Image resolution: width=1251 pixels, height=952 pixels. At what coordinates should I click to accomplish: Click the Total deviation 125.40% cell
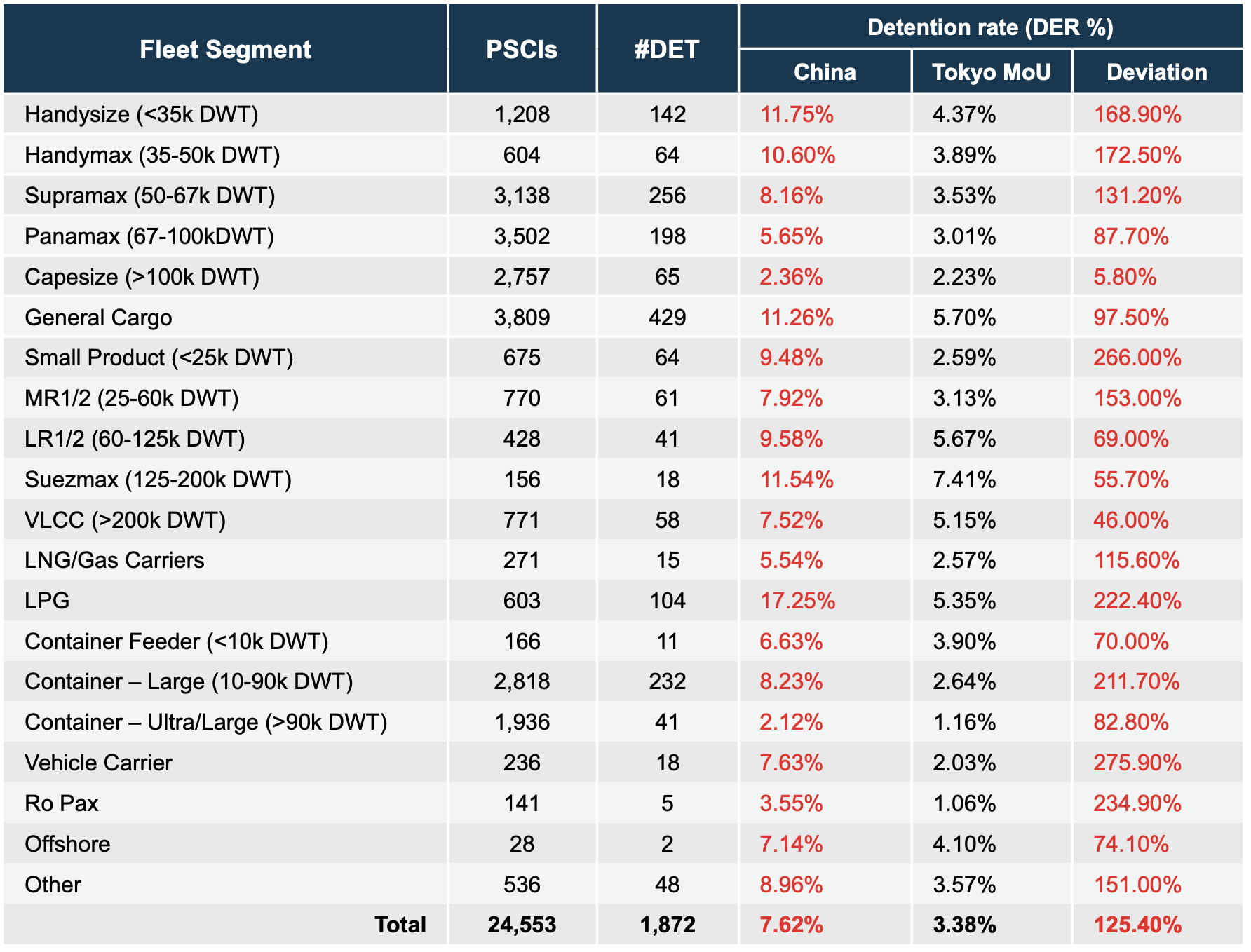(1137, 925)
